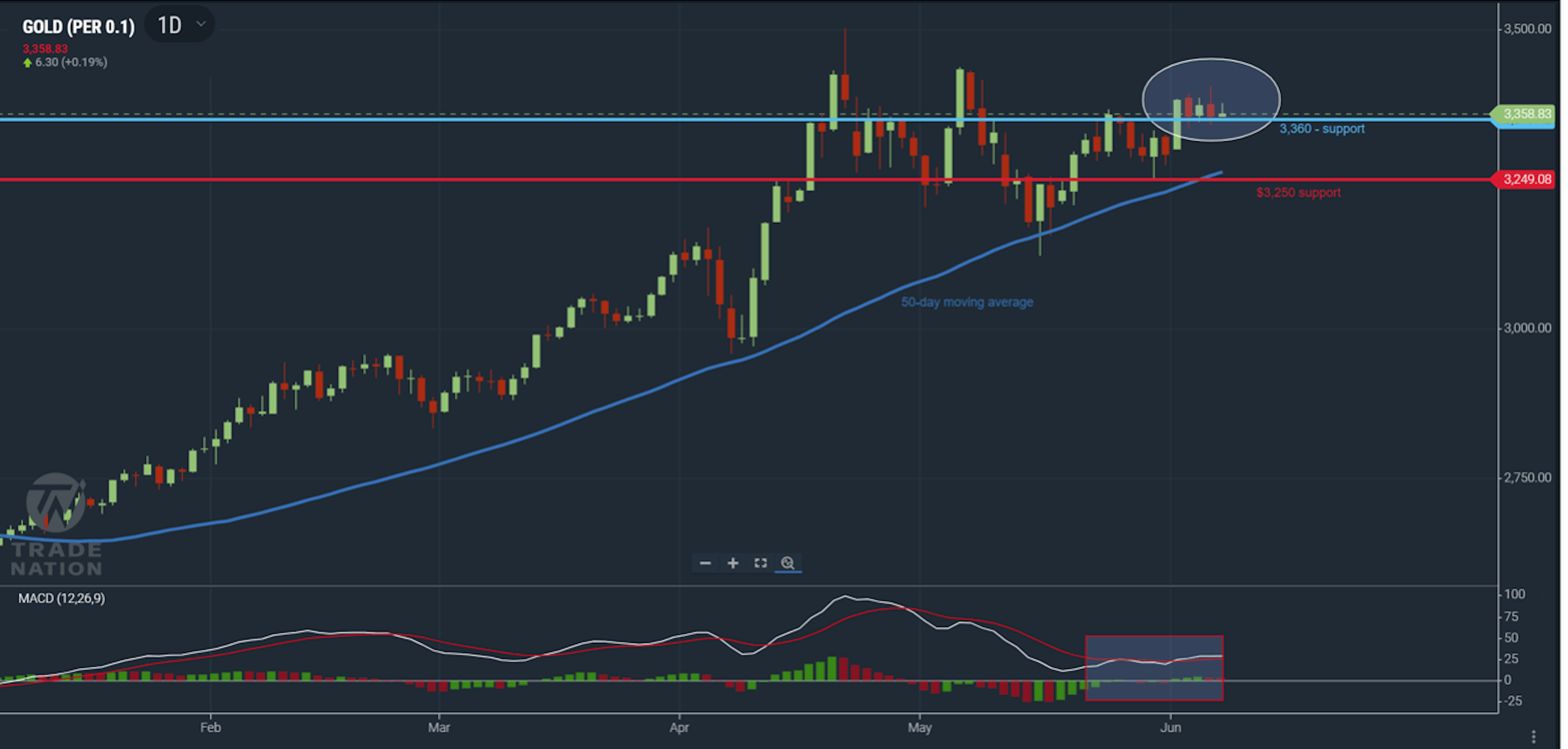Zoom in the chart with plus icon
Viewport: 1568px width, 749px height.
tap(733, 563)
